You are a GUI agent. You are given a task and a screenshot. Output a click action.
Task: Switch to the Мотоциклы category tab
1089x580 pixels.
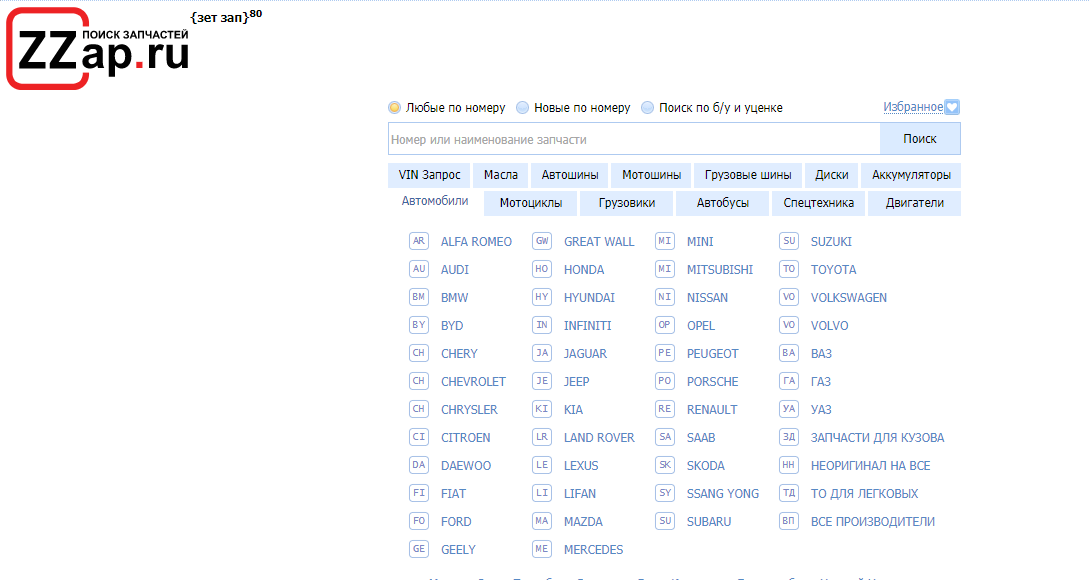click(x=531, y=203)
